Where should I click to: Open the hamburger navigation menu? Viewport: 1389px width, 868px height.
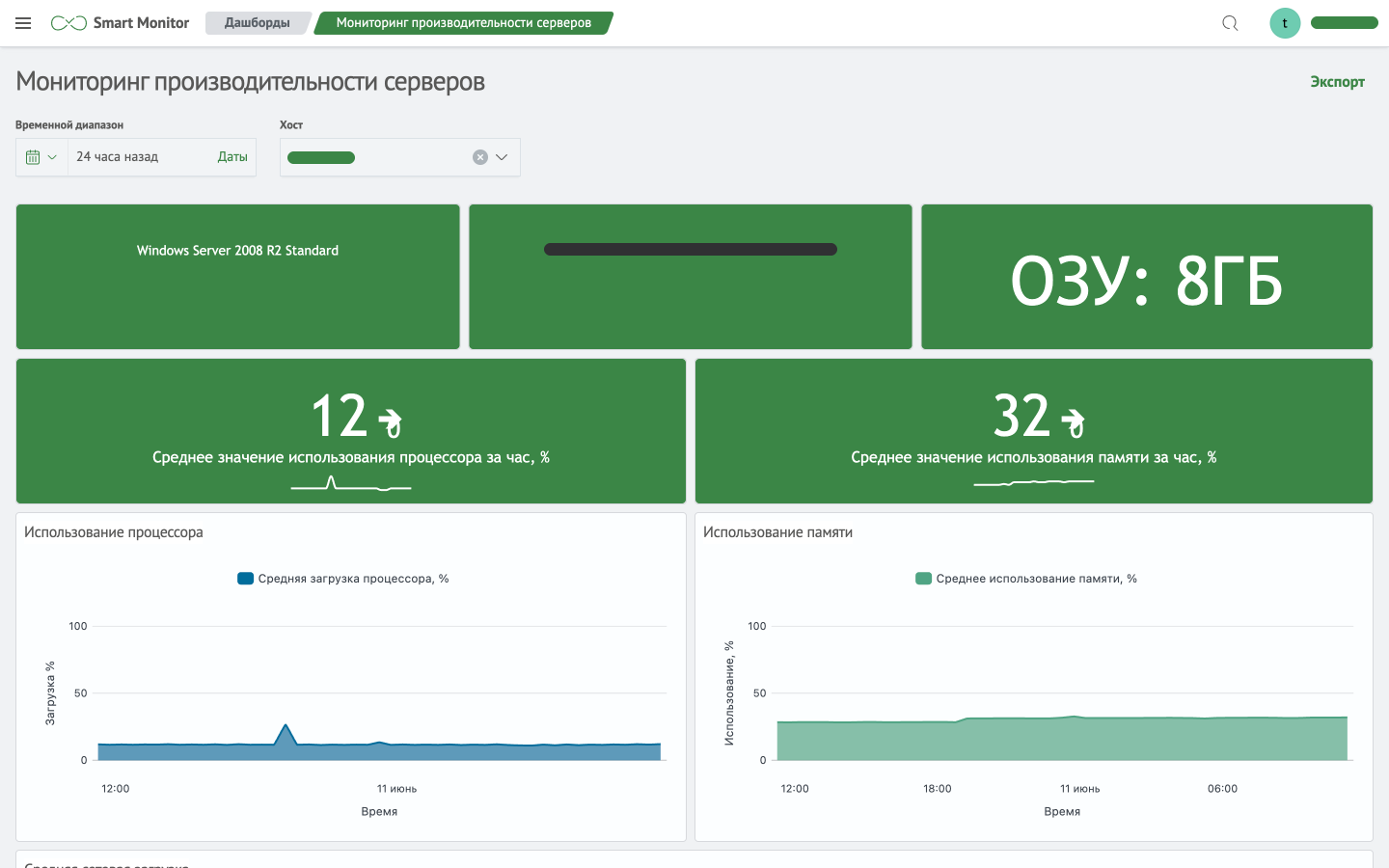(23, 23)
